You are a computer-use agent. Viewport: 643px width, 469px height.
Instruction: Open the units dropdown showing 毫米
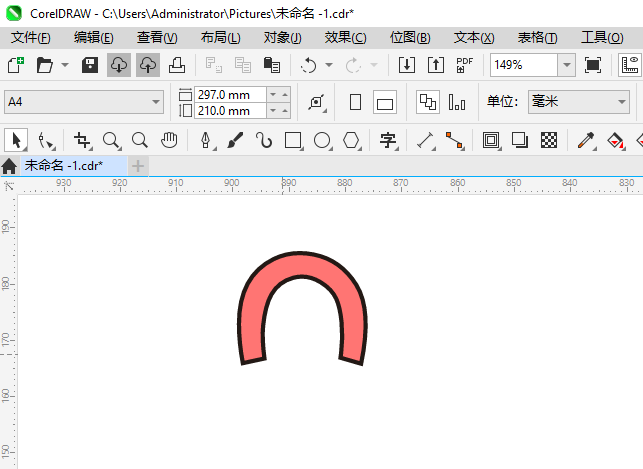click(579, 102)
